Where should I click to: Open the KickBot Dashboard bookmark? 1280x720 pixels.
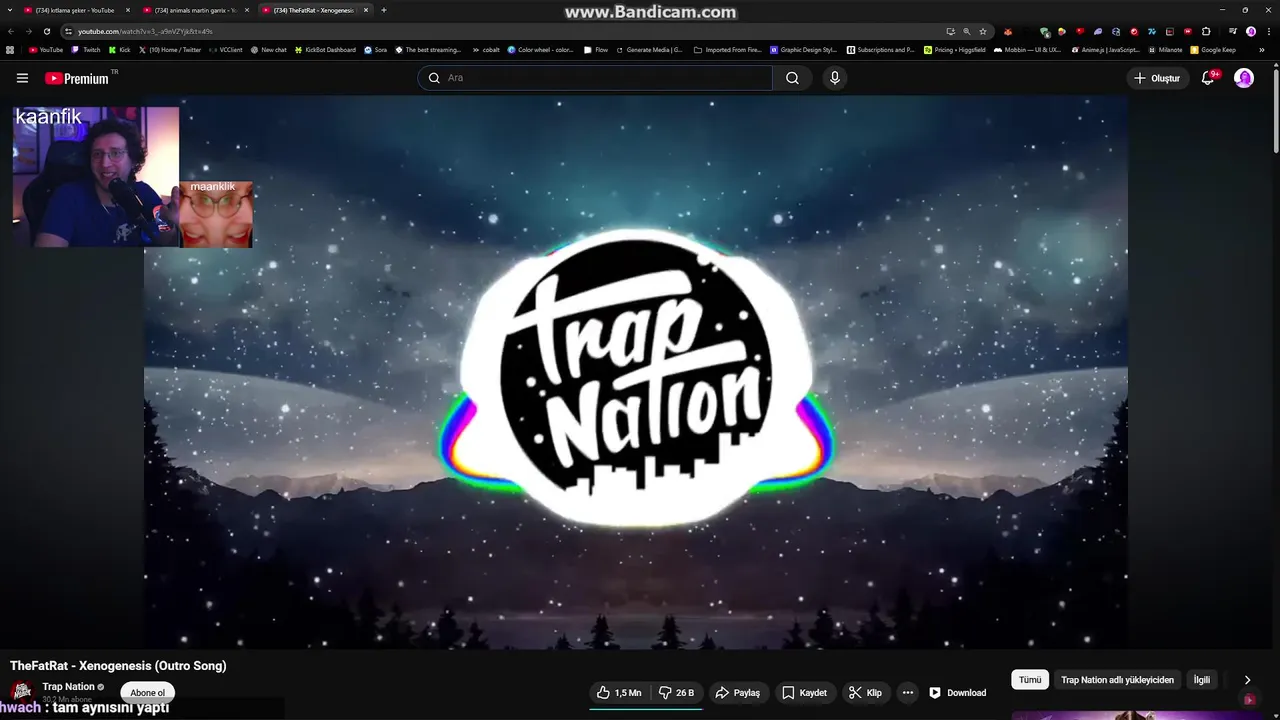click(325, 49)
